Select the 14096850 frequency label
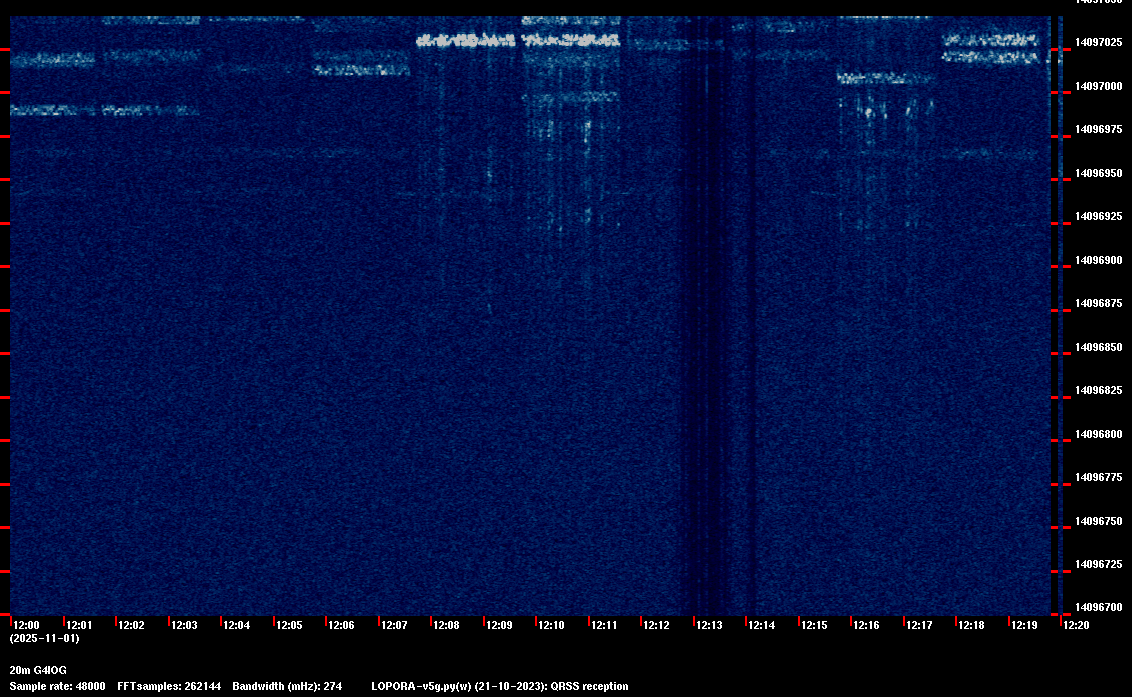This screenshot has width=1132, height=697. point(1099,347)
